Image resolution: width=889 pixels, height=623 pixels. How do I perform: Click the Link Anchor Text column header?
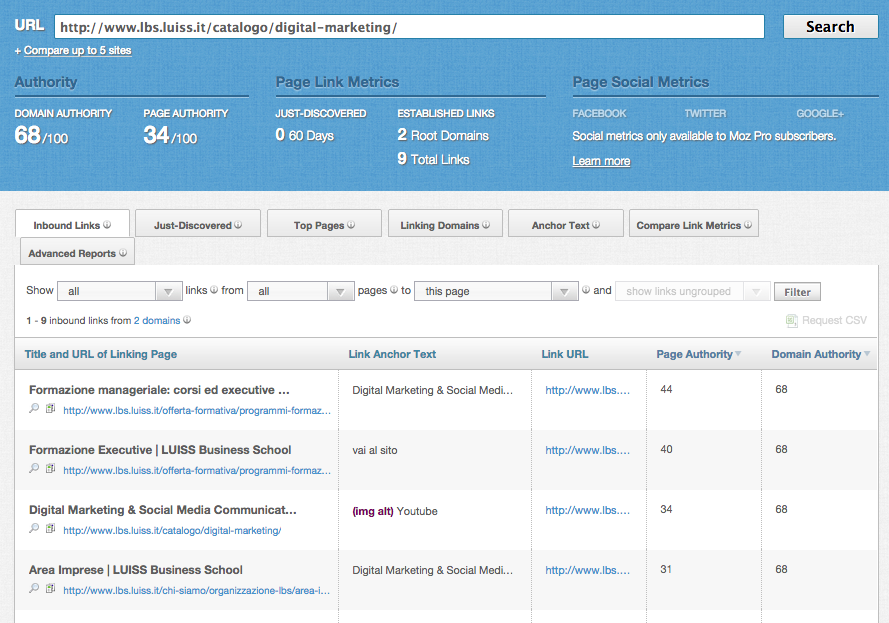(392, 354)
